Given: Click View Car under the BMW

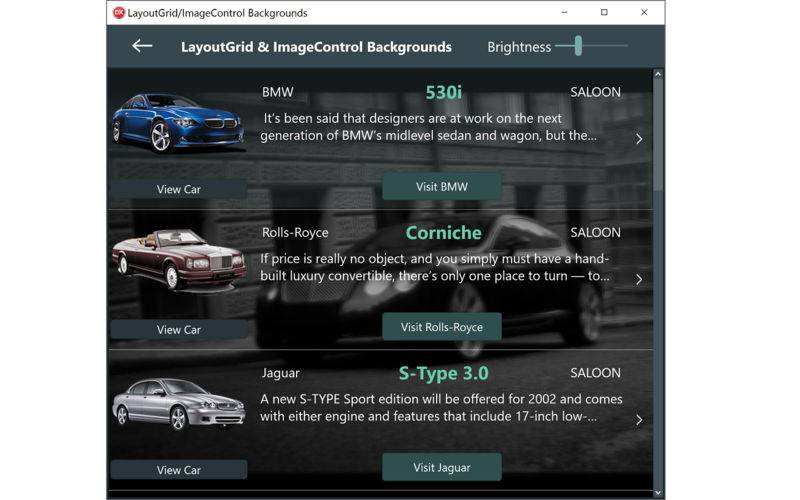Looking at the screenshot, I should point(179,189).
